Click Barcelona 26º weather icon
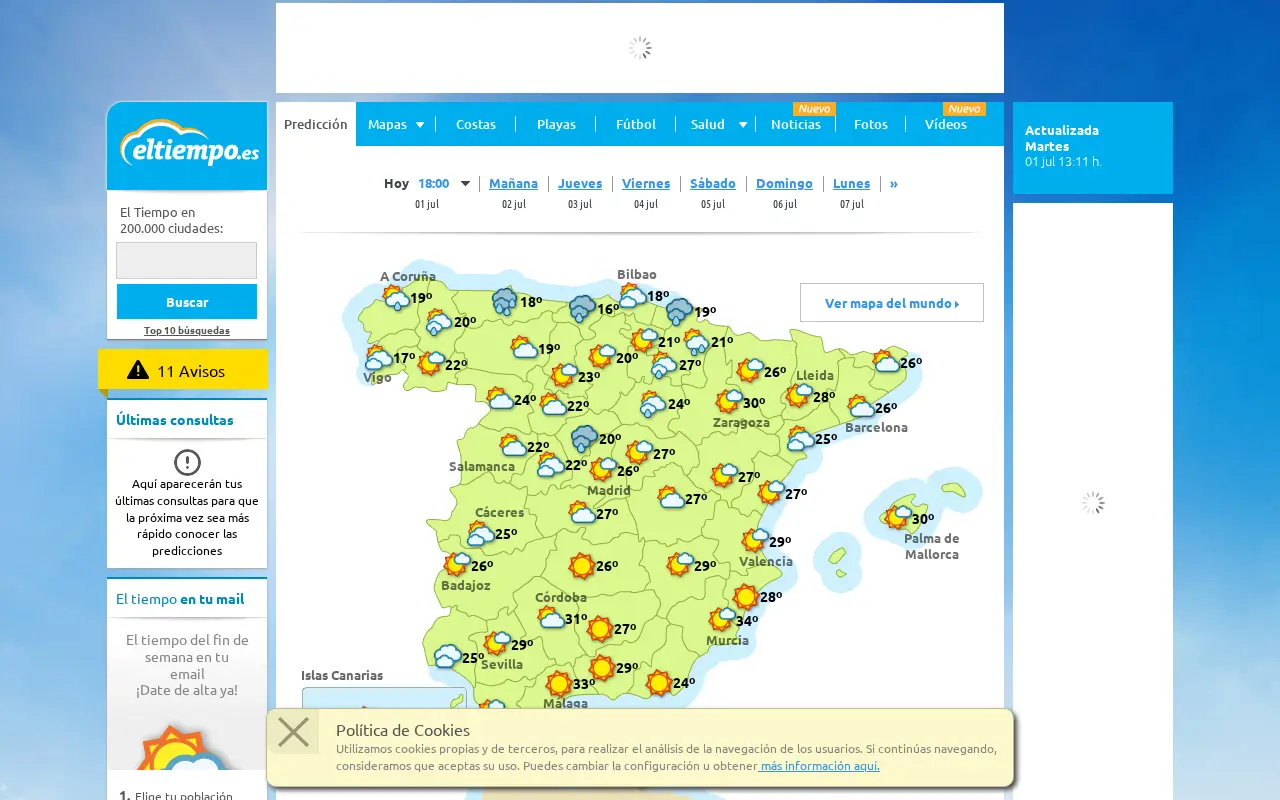This screenshot has height=800, width=1280. [x=861, y=407]
